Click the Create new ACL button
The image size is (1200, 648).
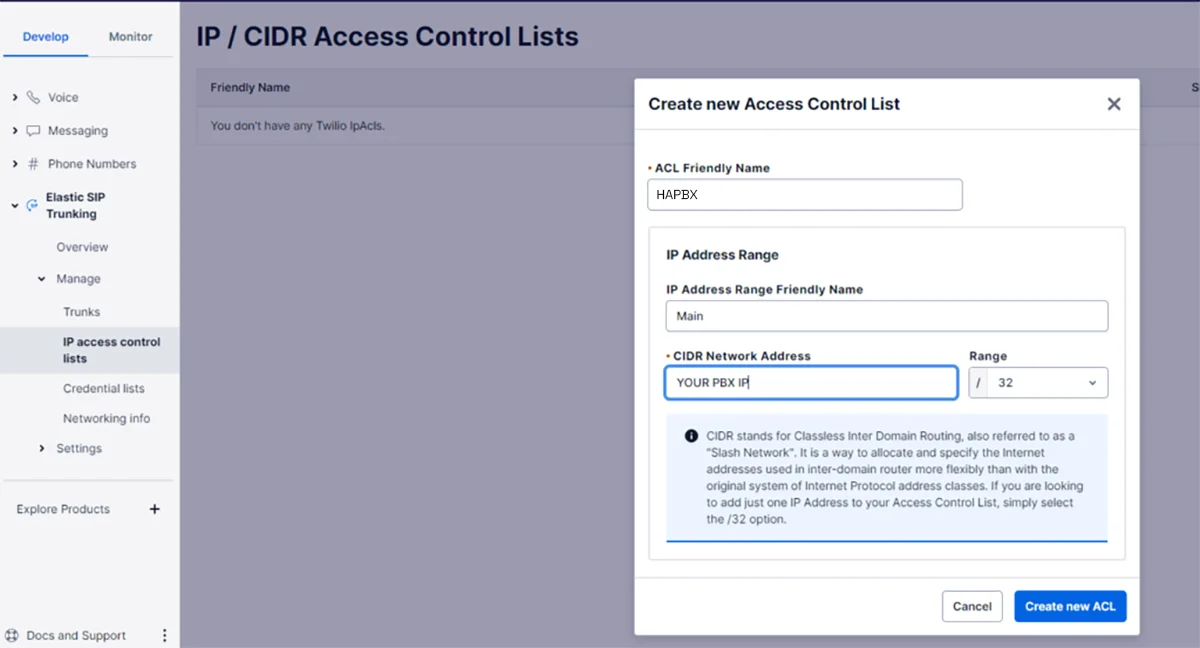coord(1070,606)
